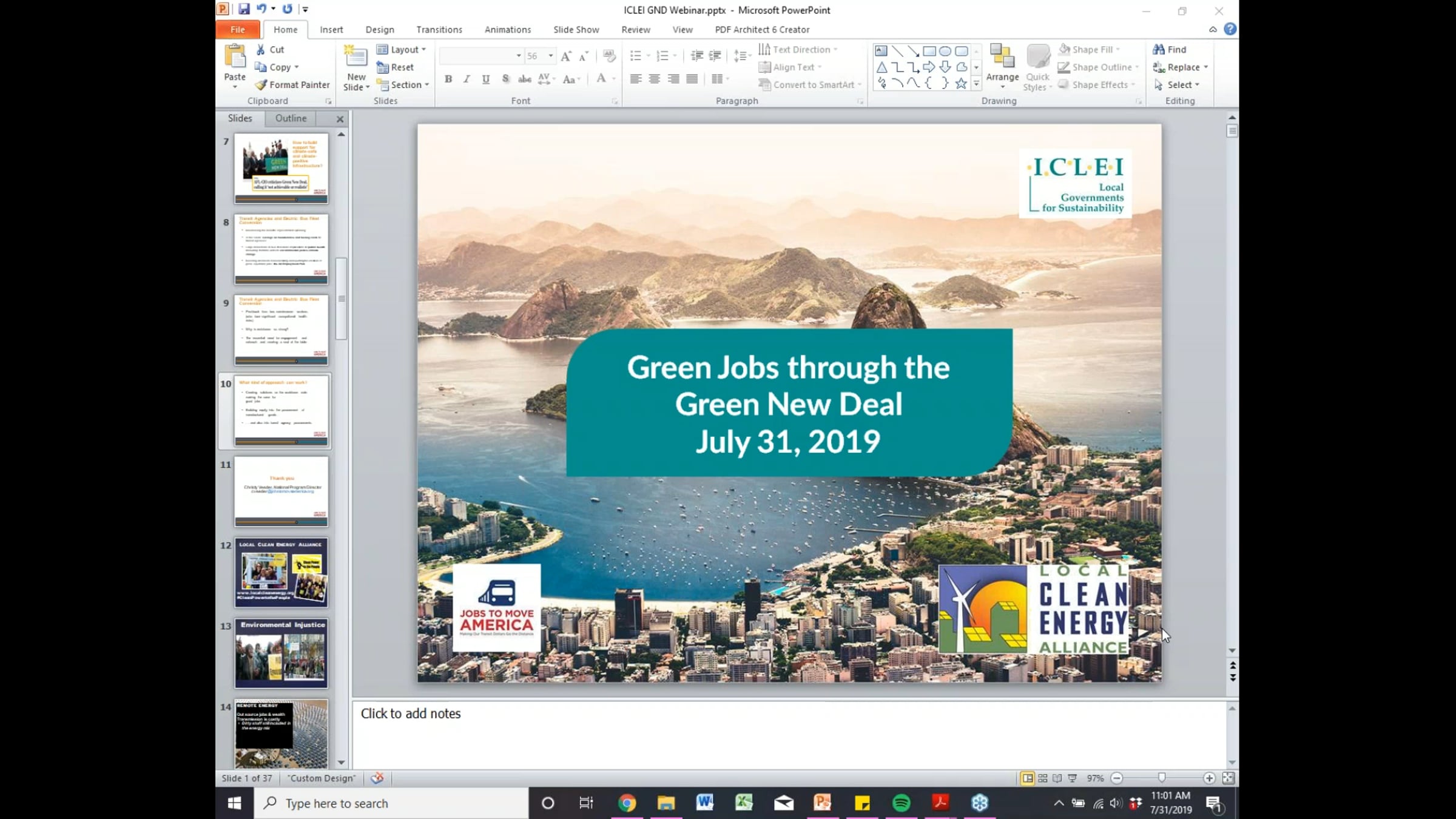Switch to the Outline pane tab
The width and height of the screenshot is (1456, 819).
[291, 118]
